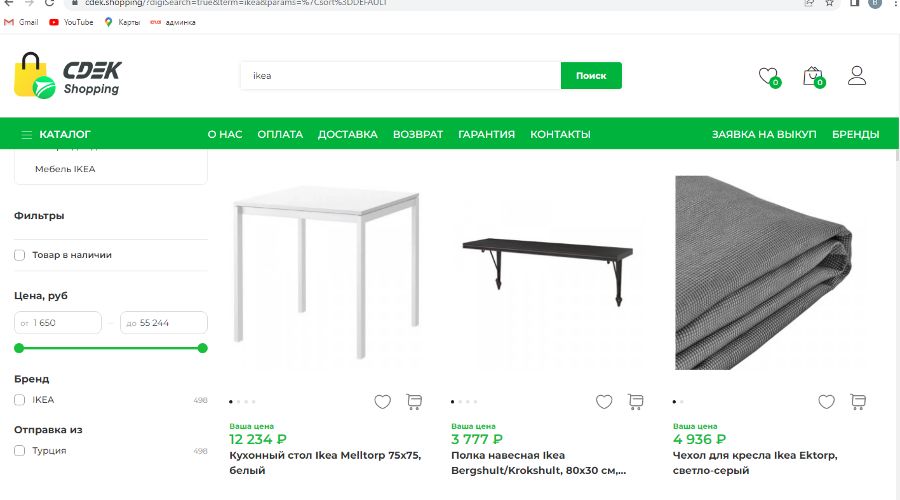Select 'Мебель IKEA' category in sidebar
The width and height of the screenshot is (900, 500).
[x=65, y=169]
